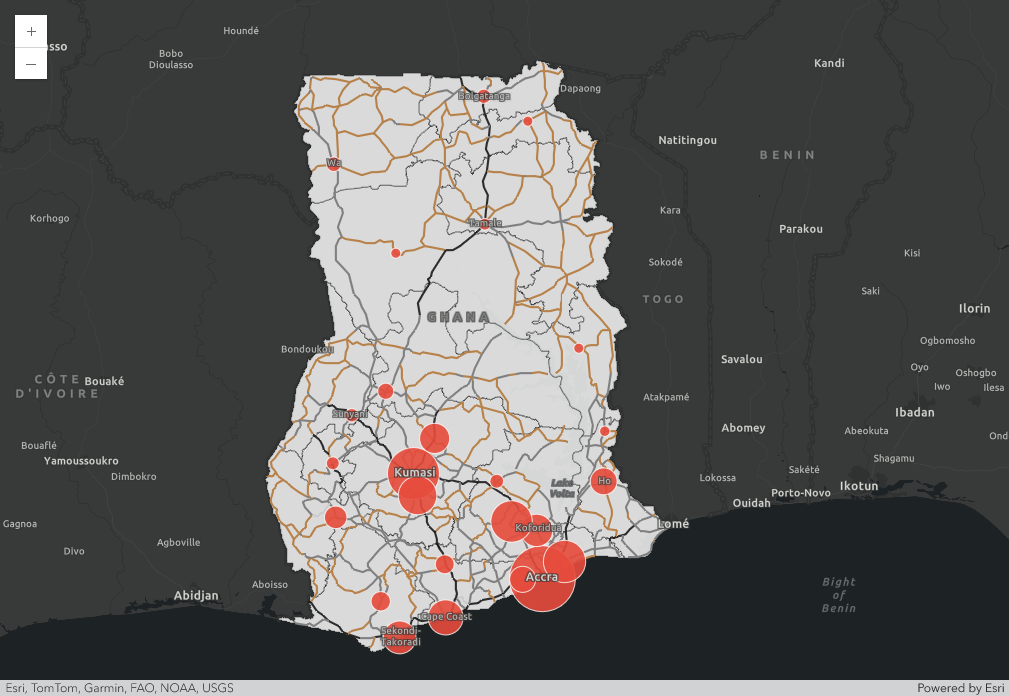The image size is (1009, 696).
Task: Click the Lake Volta label
Action: coord(563,488)
